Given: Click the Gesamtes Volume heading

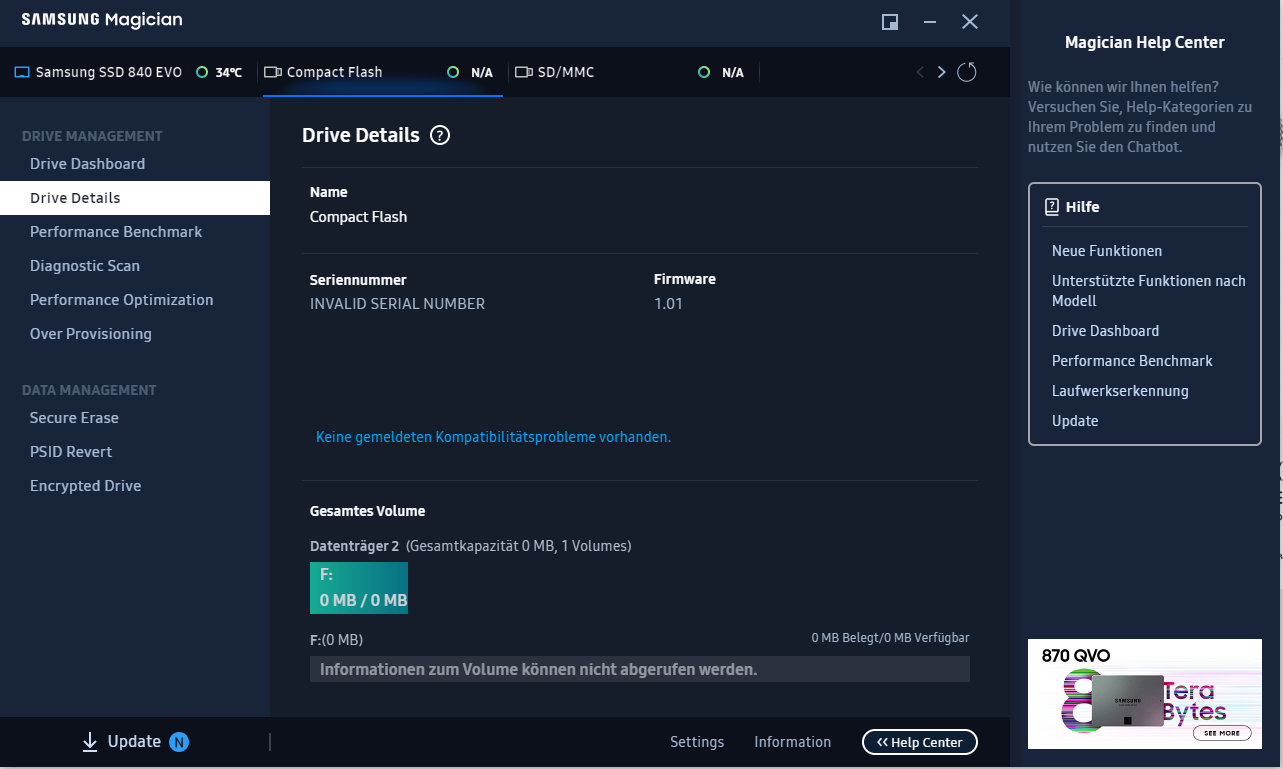Looking at the screenshot, I should pos(367,511).
